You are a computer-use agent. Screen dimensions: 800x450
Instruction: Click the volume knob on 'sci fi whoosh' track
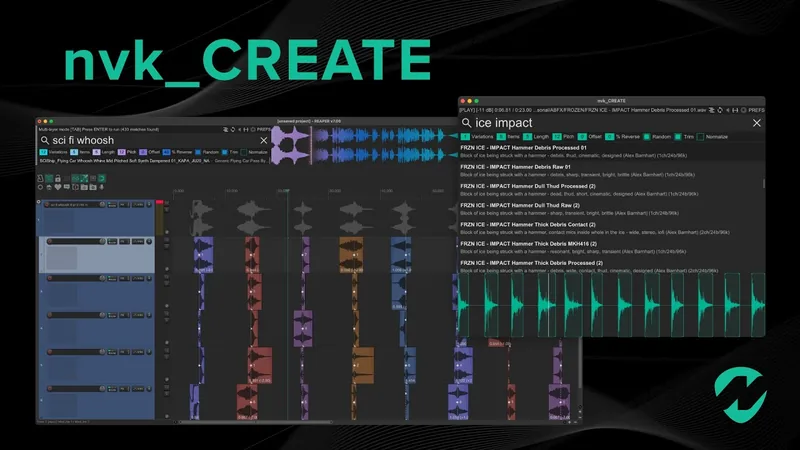point(102,205)
